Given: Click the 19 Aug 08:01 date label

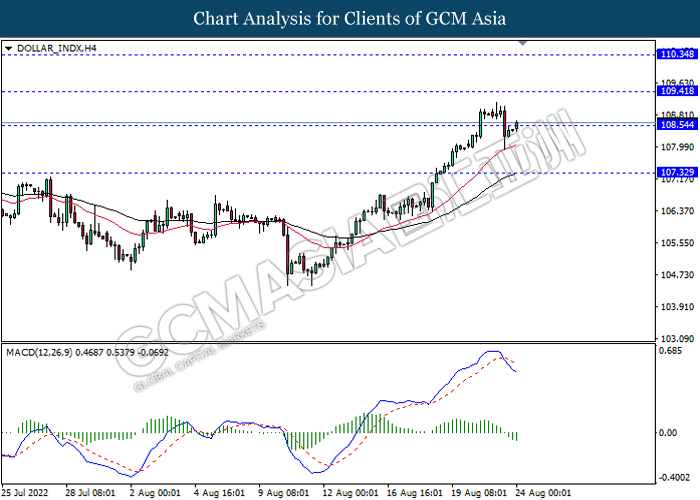Looking at the screenshot, I should [479, 493].
